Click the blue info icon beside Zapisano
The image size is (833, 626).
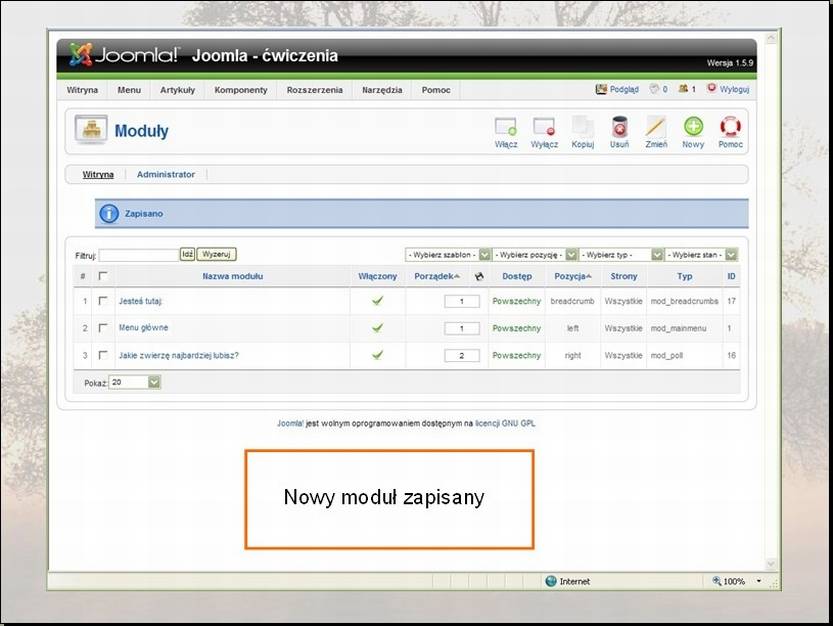(109, 214)
